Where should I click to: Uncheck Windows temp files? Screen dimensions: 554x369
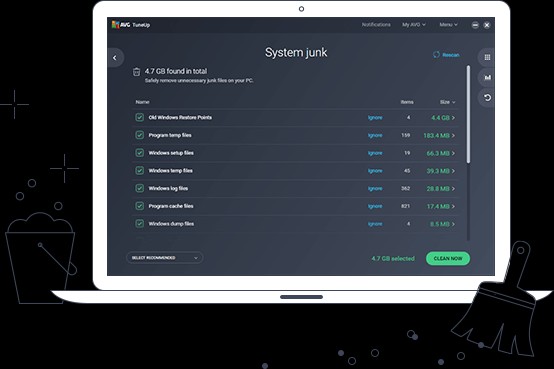point(140,170)
